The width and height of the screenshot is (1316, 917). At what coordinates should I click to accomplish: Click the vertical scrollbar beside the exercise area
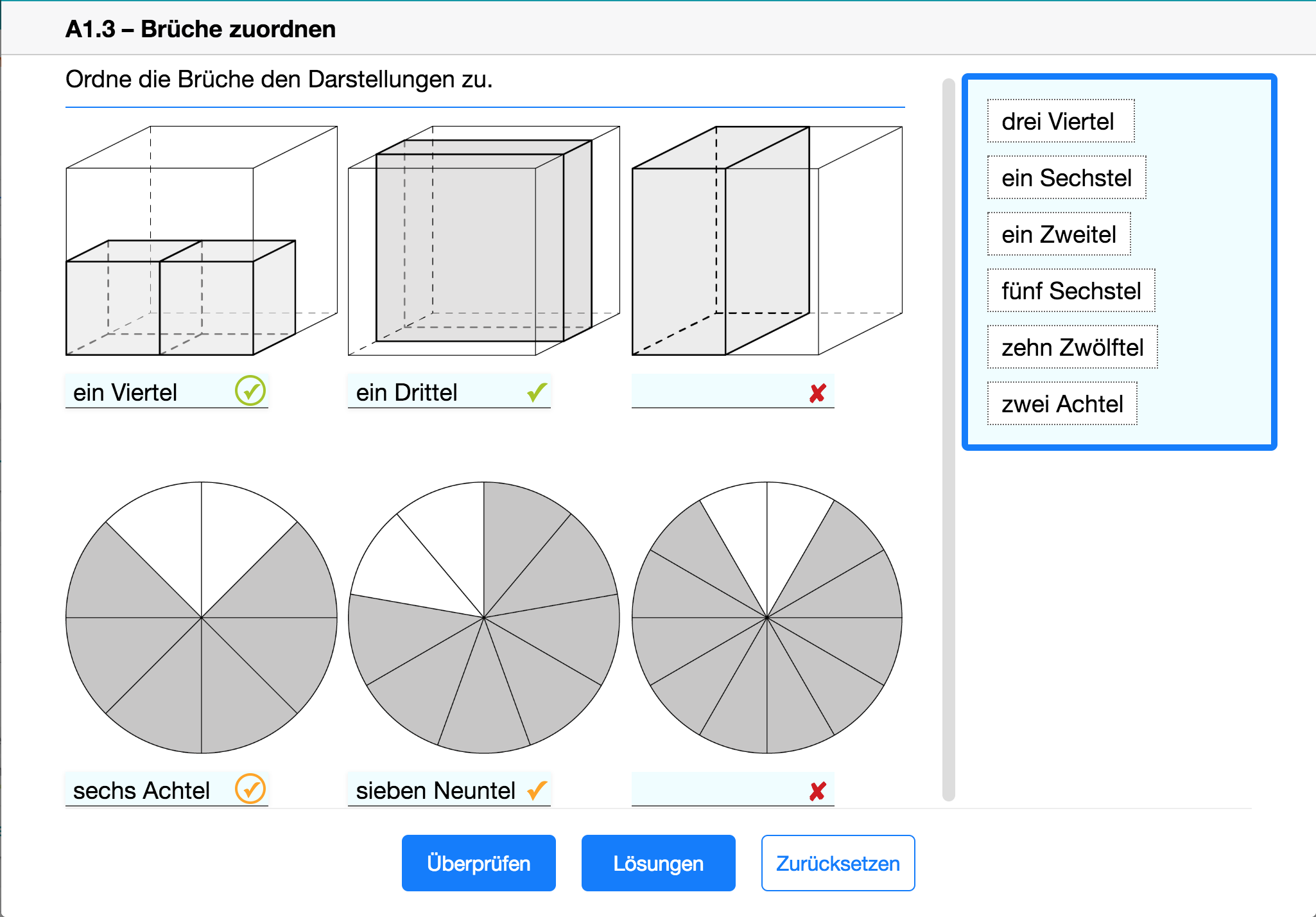948,440
